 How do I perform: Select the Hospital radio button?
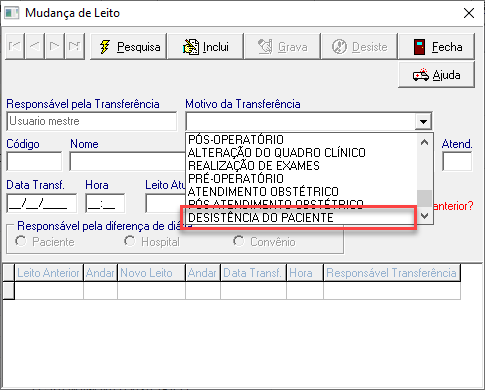pos(129,241)
